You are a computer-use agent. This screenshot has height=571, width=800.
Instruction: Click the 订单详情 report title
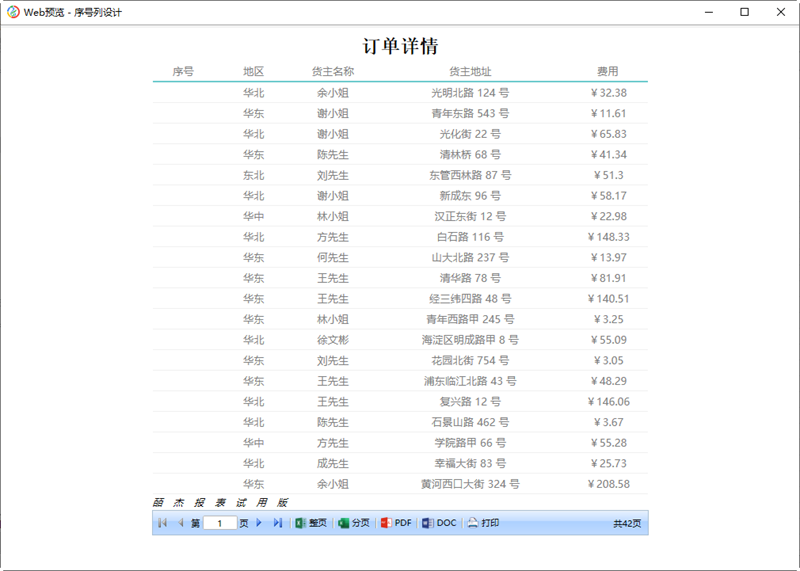point(400,47)
